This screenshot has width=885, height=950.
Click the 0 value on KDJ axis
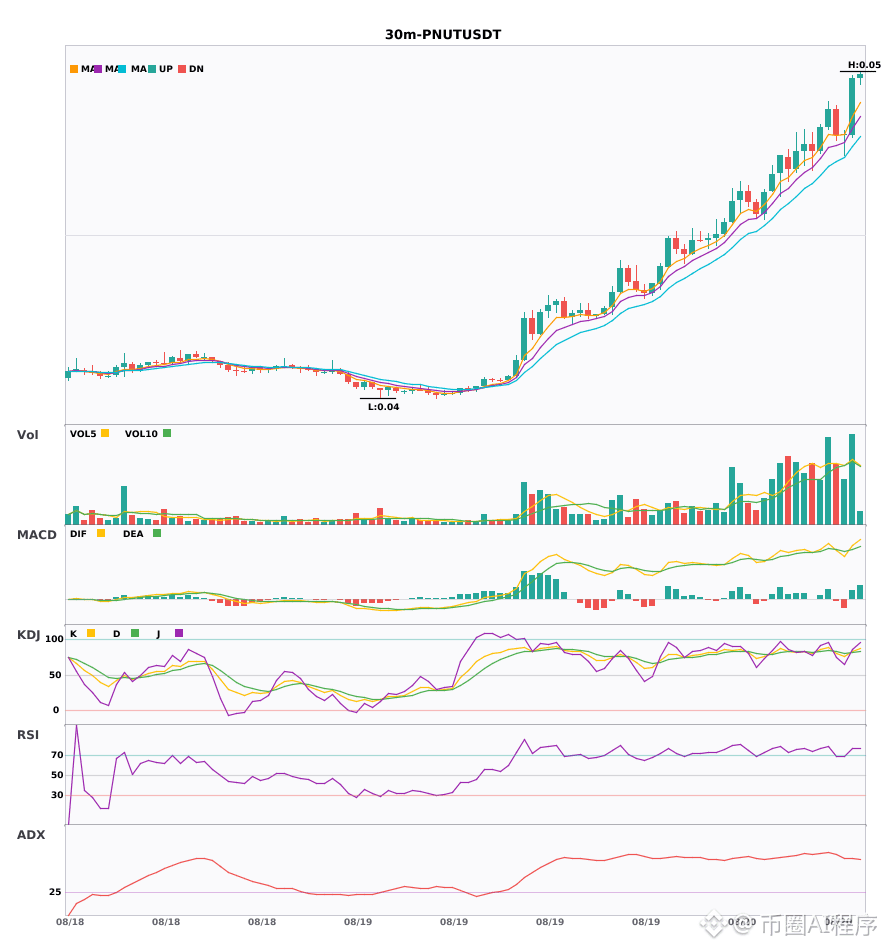pyautogui.click(x=56, y=710)
